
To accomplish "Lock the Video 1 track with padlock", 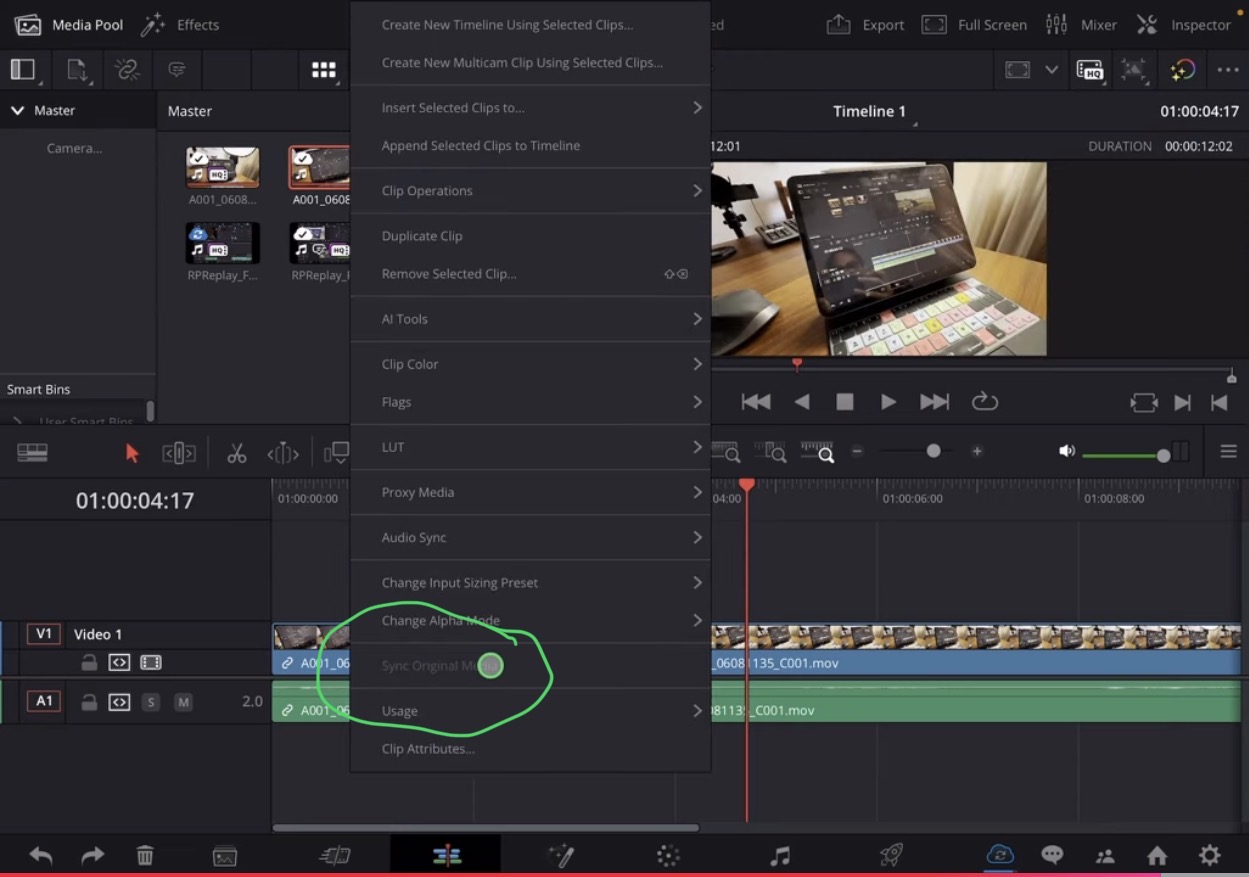I will (x=89, y=662).
